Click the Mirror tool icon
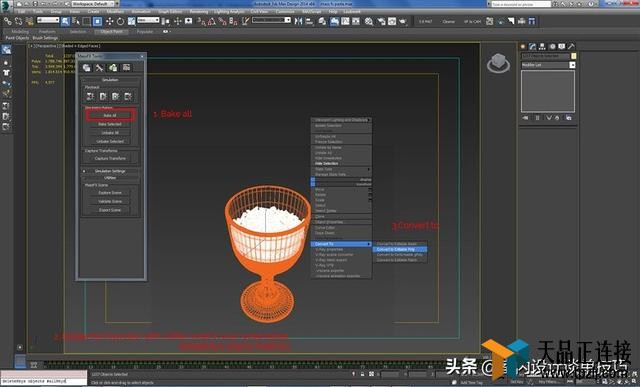Image resolution: width=640 pixels, height=387 pixels. (x=298, y=21)
